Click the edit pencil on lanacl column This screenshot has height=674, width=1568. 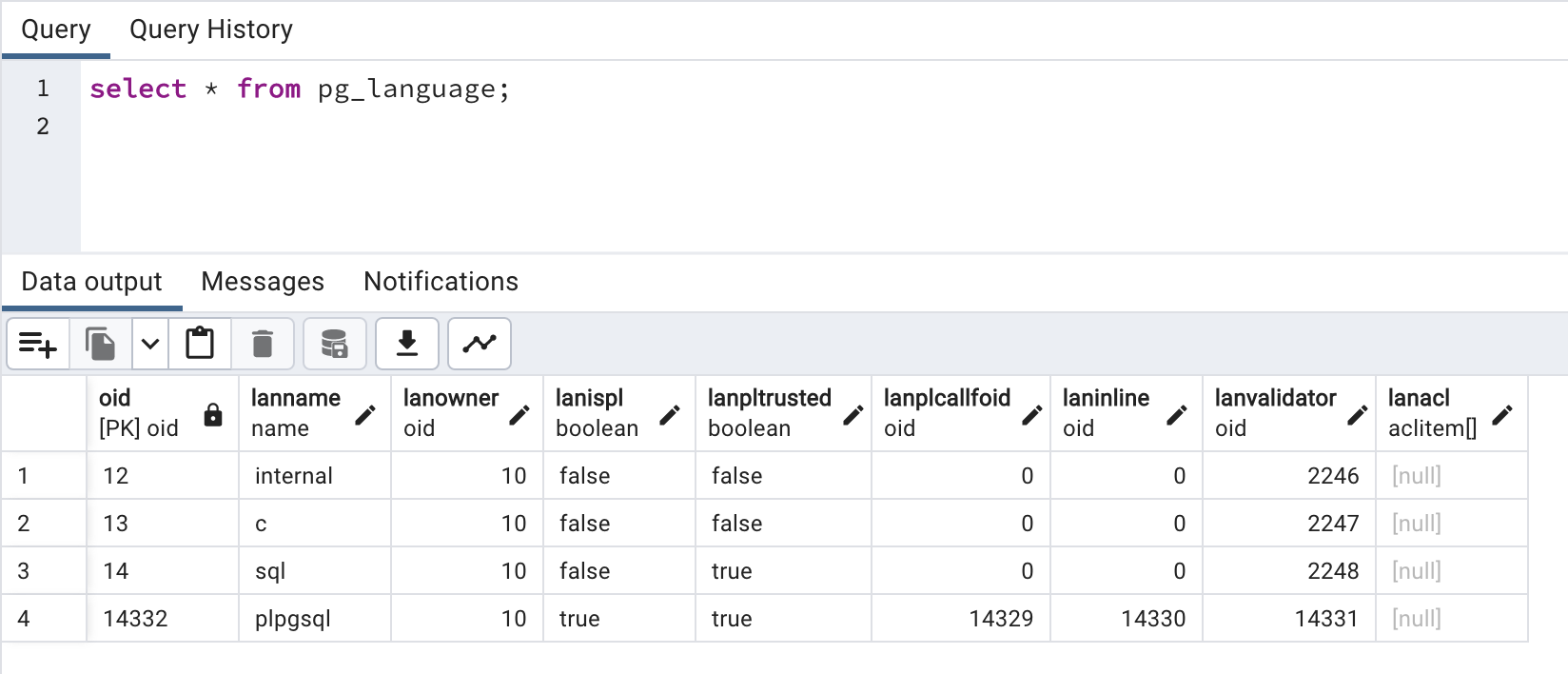tap(1502, 414)
